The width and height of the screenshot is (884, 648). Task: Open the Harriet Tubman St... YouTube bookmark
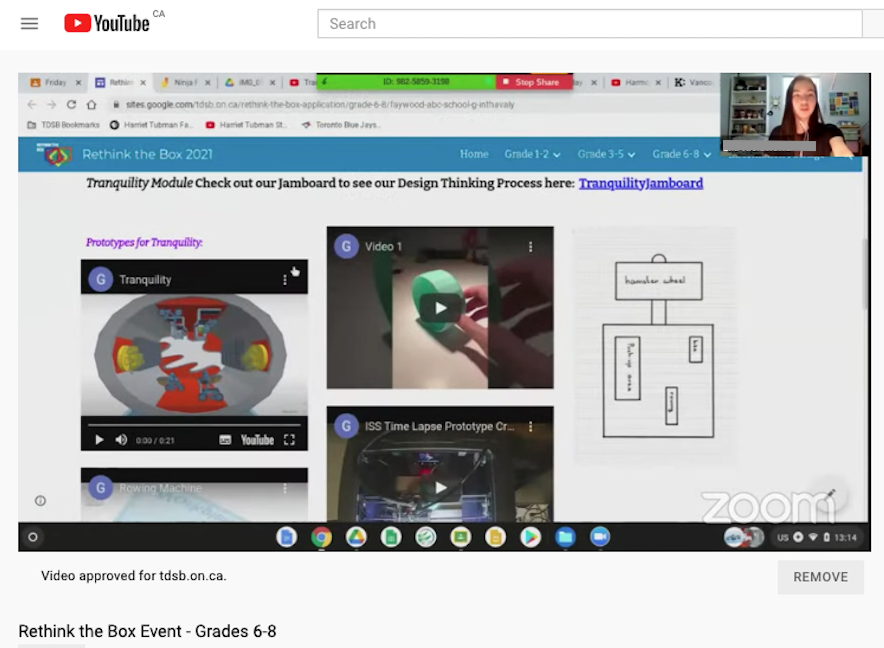tap(246, 125)
